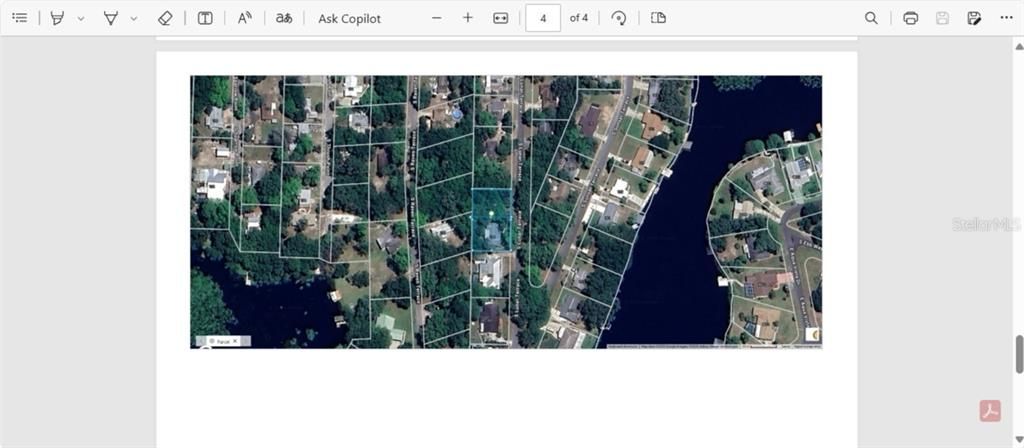Click the Add text box tool
Screen dimensions: 1024x448
coord(205,18)
